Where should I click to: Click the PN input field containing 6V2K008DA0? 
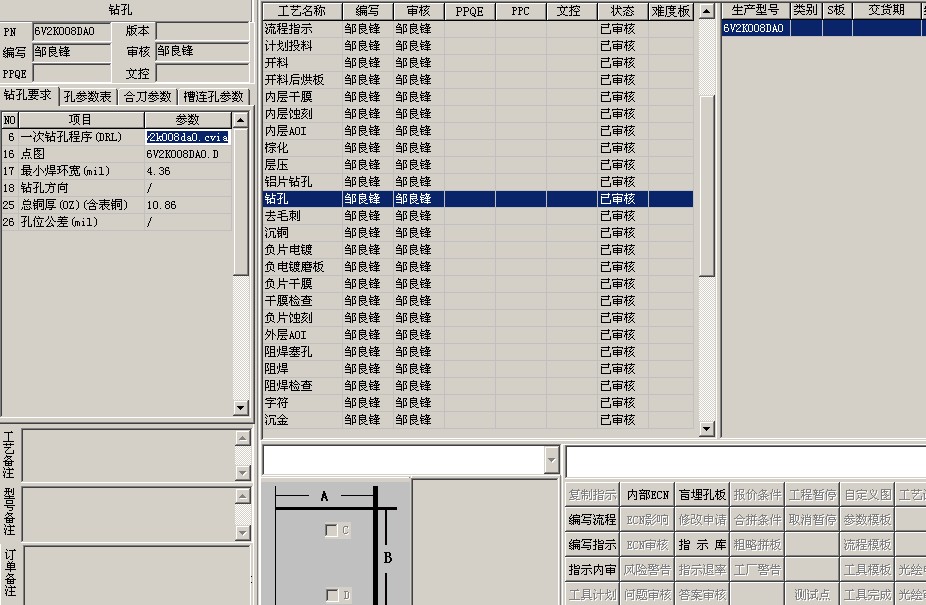point(71,31)
